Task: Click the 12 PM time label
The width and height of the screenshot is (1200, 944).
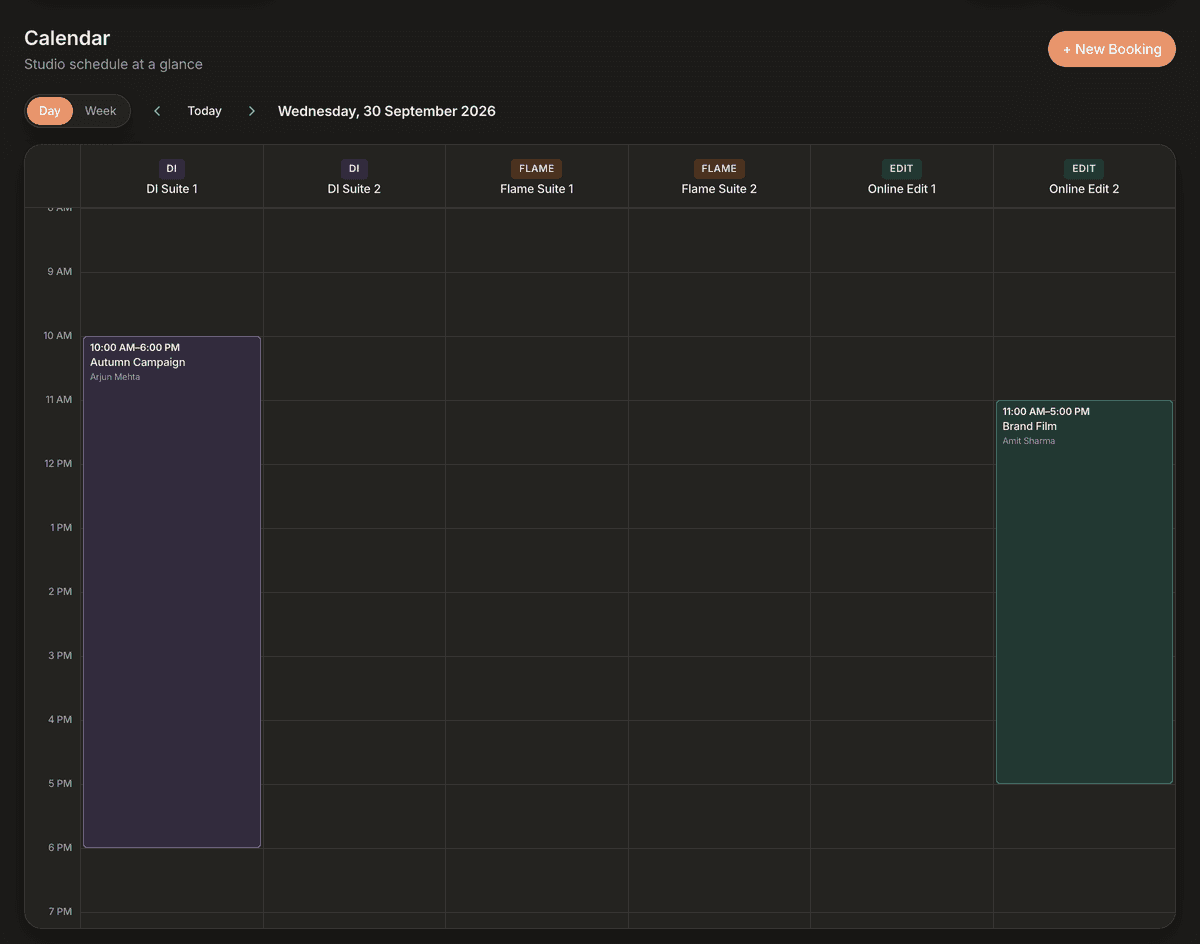Action: click(58, 464)
